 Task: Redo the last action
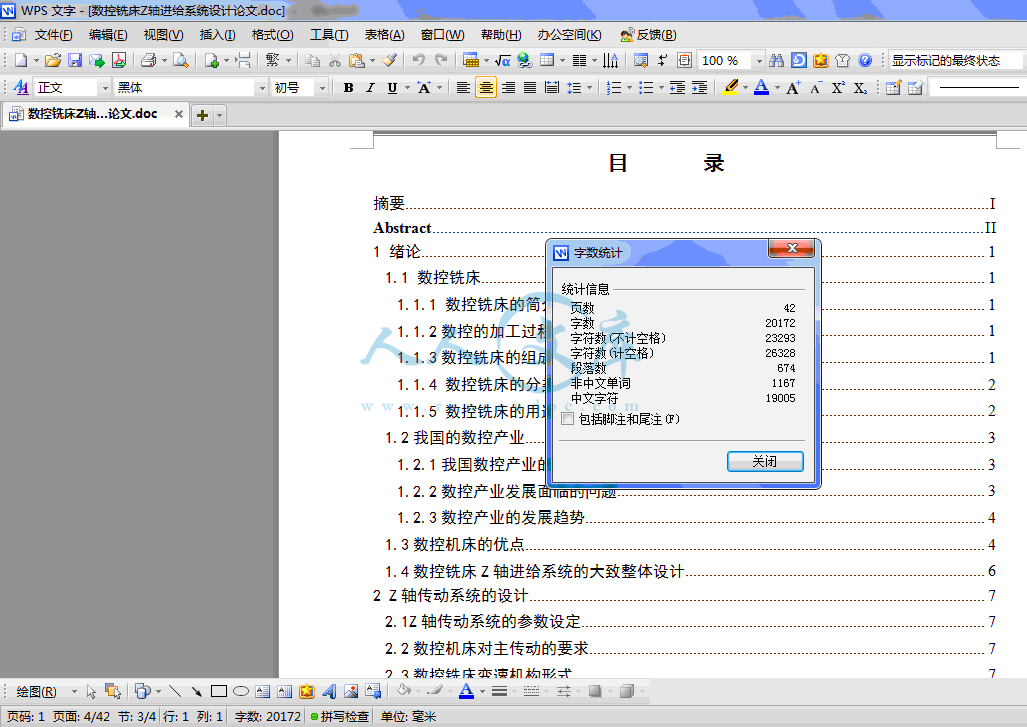point(441,61)
